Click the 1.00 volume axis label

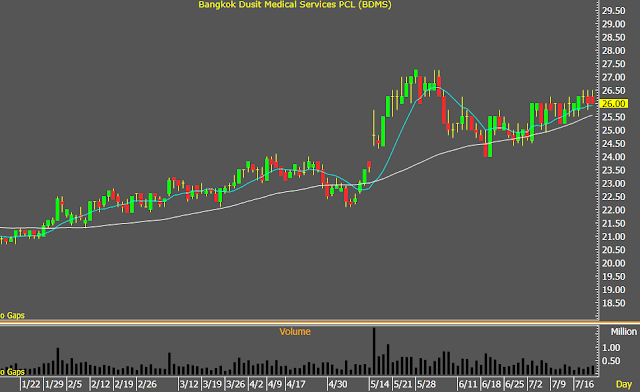(611, 348)
